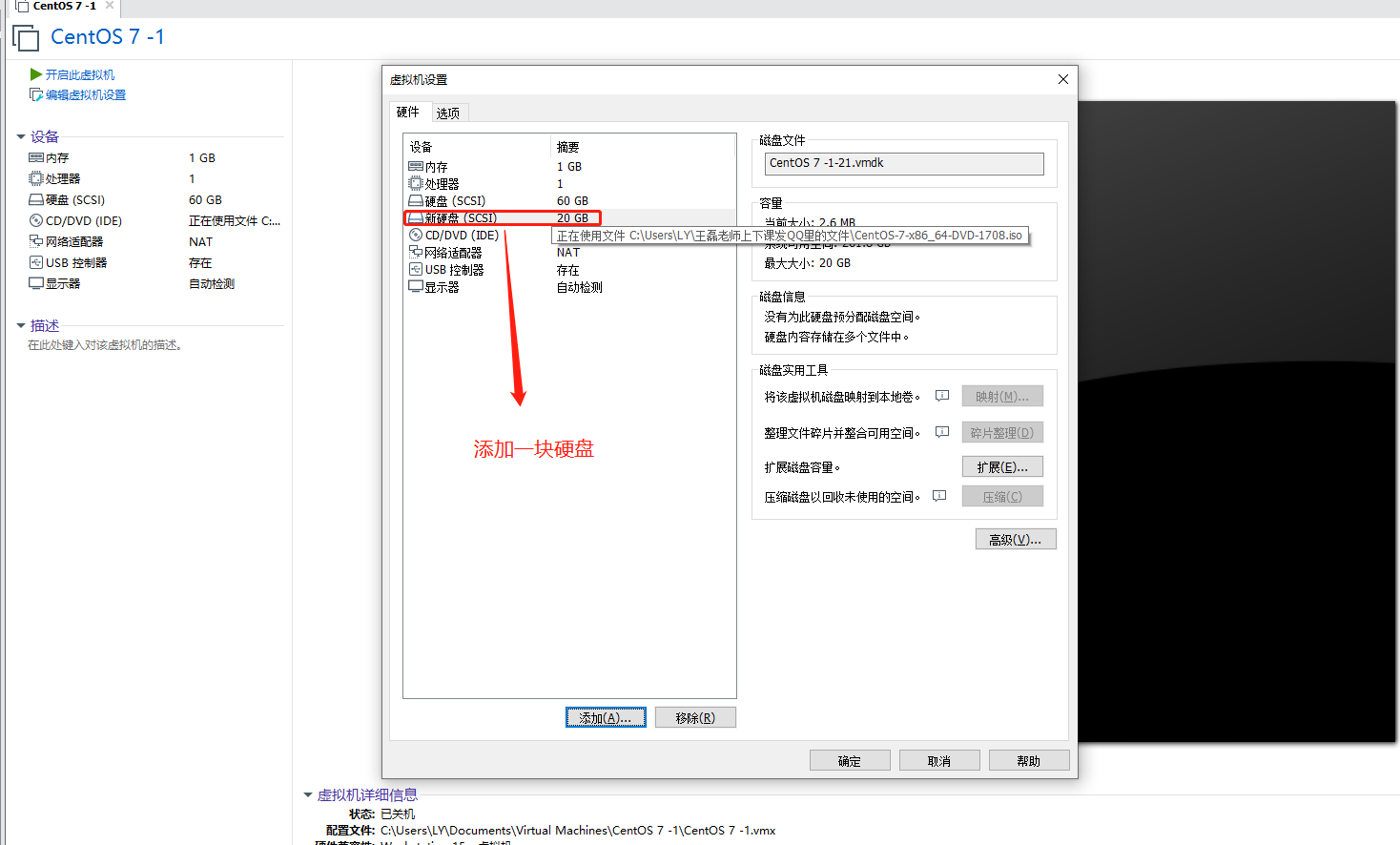This screenshot has height=845, width=1400.
Task: Click the green play icon to power on
Action: [x=35, y=74]
